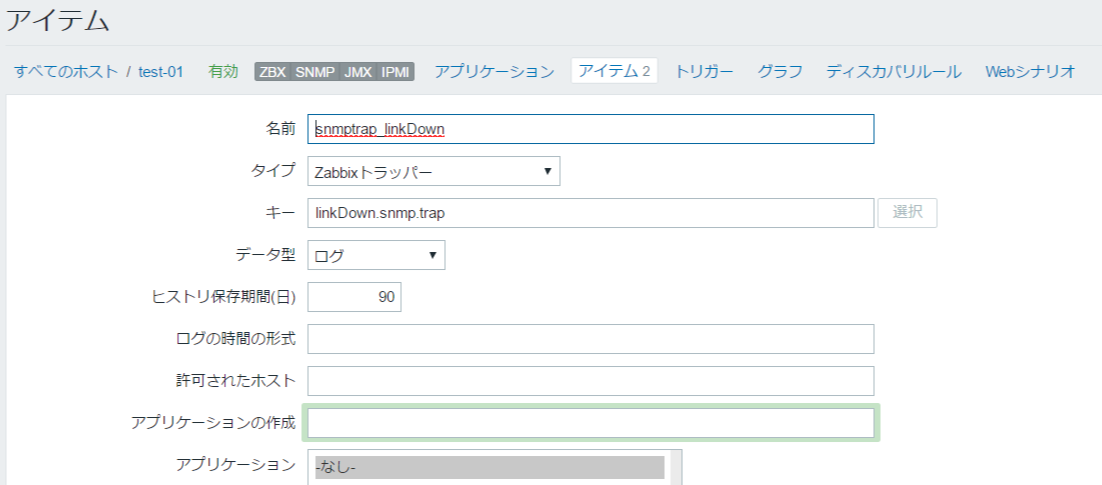Expand the データ型 dropdown set to ログ

point(376,255)
